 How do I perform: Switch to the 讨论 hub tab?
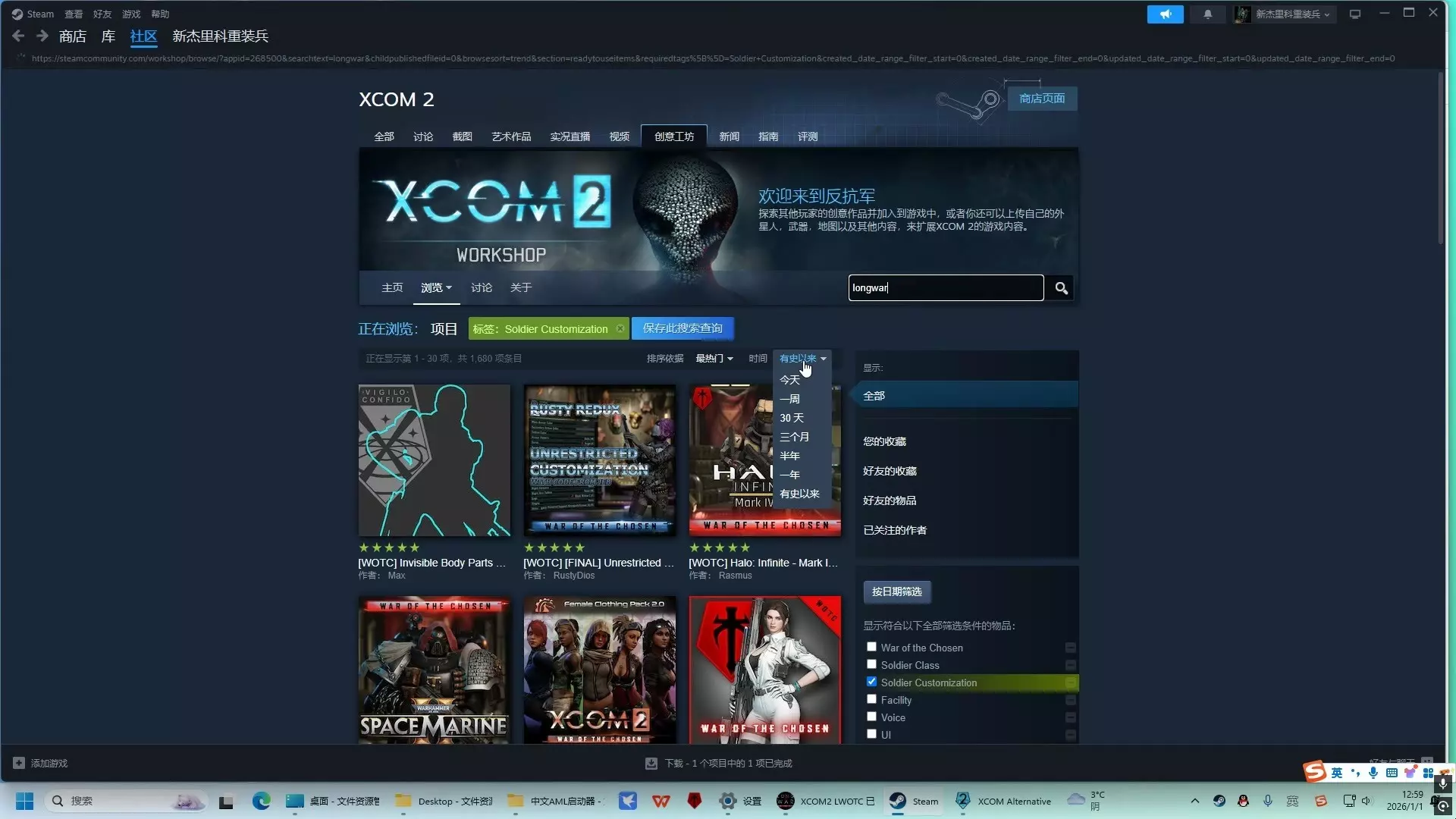point(422,136)
